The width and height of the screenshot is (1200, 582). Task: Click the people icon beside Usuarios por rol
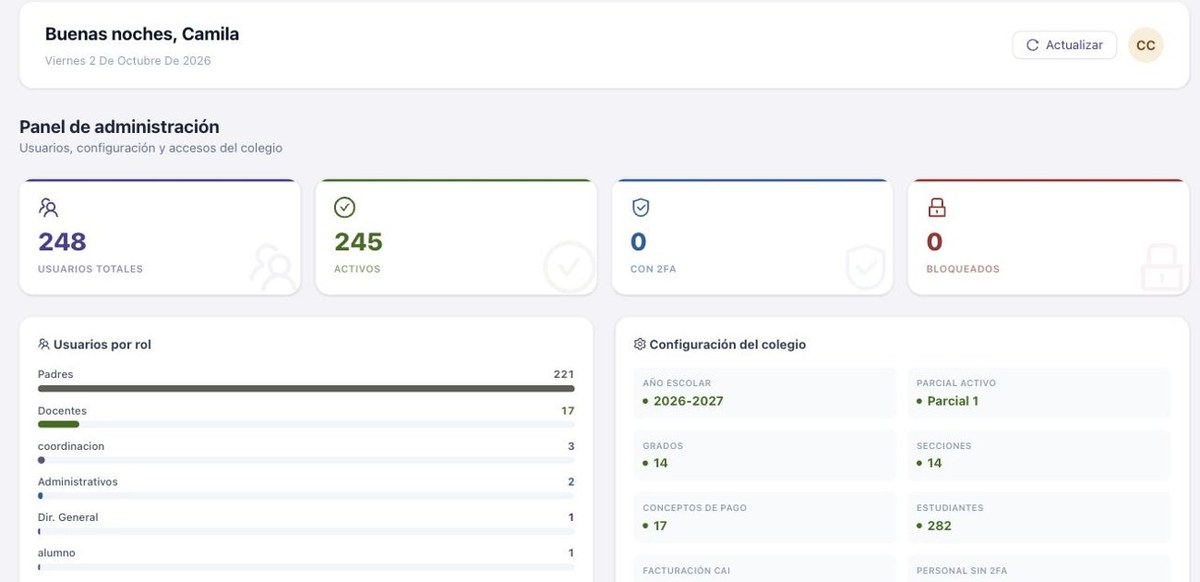[x=43, y=344]
